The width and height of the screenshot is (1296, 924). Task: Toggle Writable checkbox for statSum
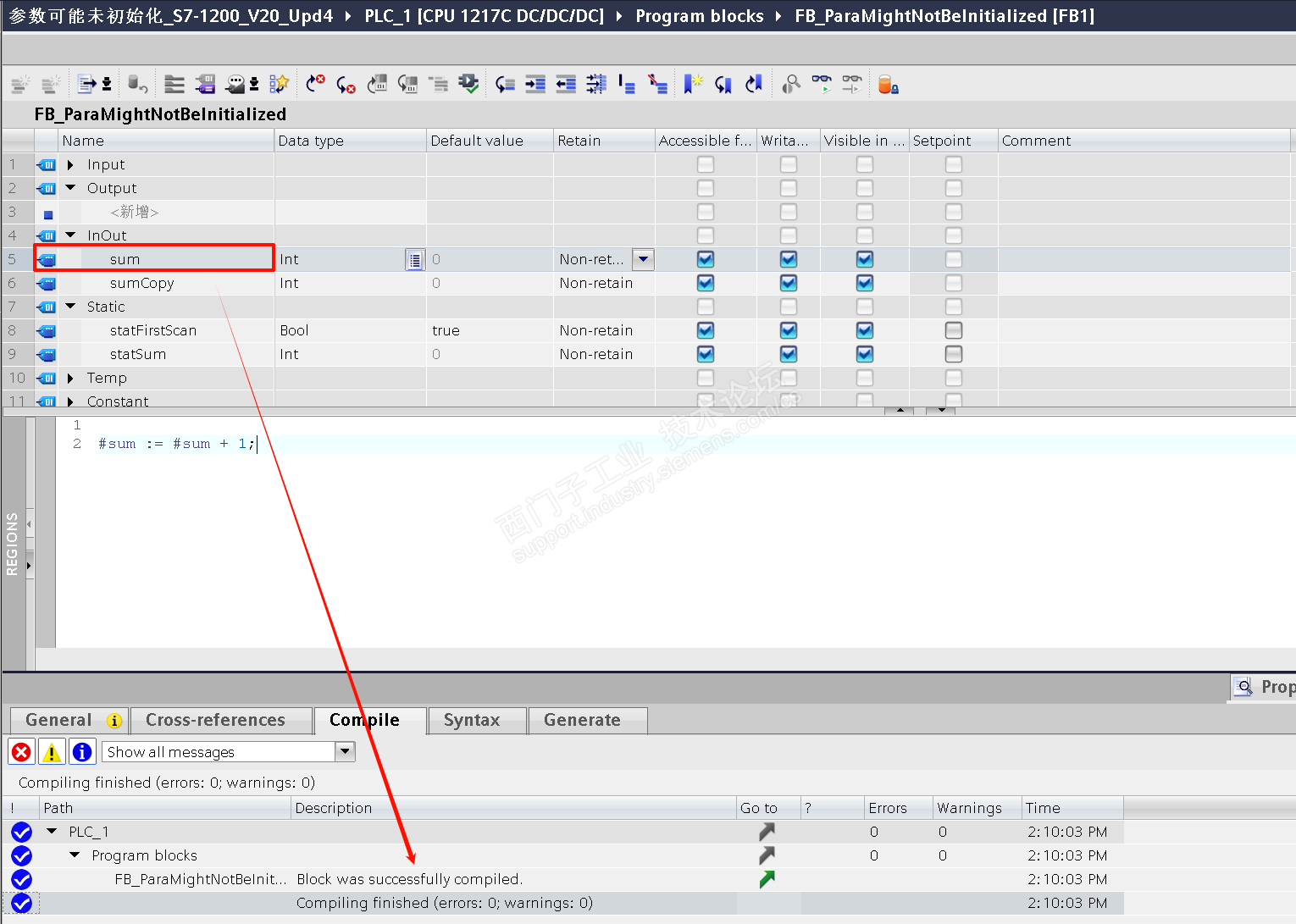point(789,354)
